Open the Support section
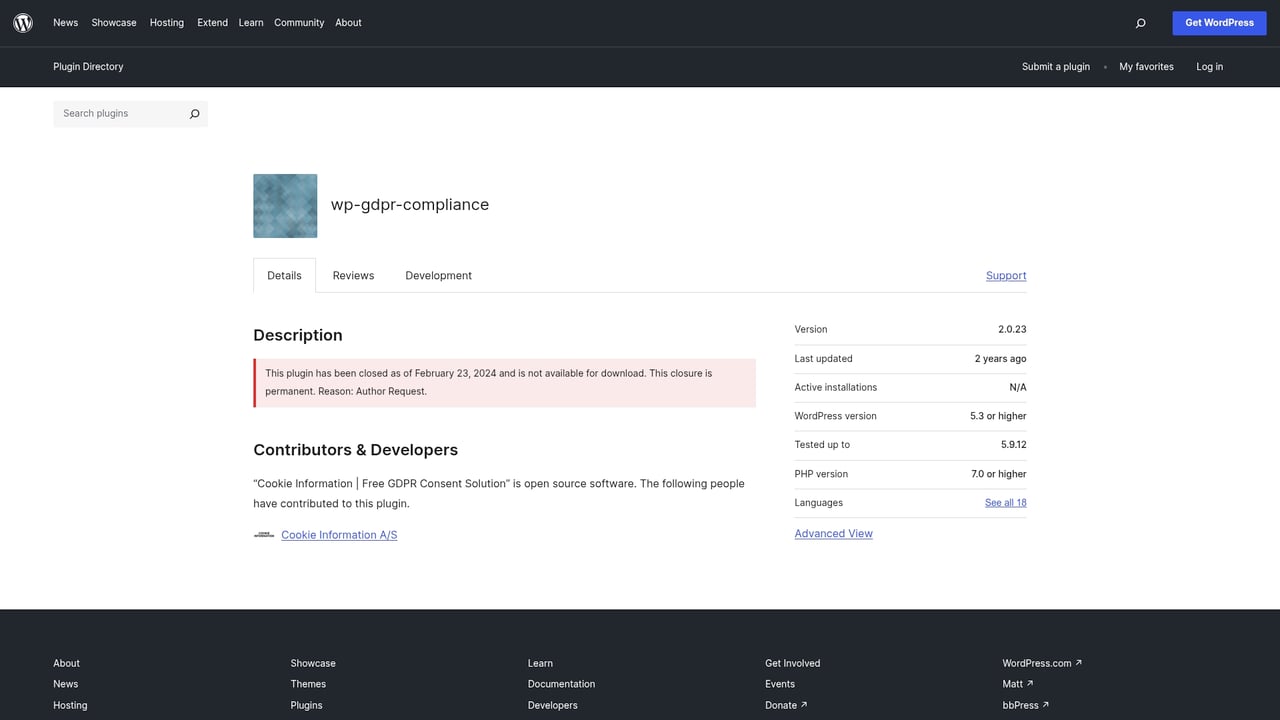This screenshot has height=720, width=1280. [x=1006, y=275]
